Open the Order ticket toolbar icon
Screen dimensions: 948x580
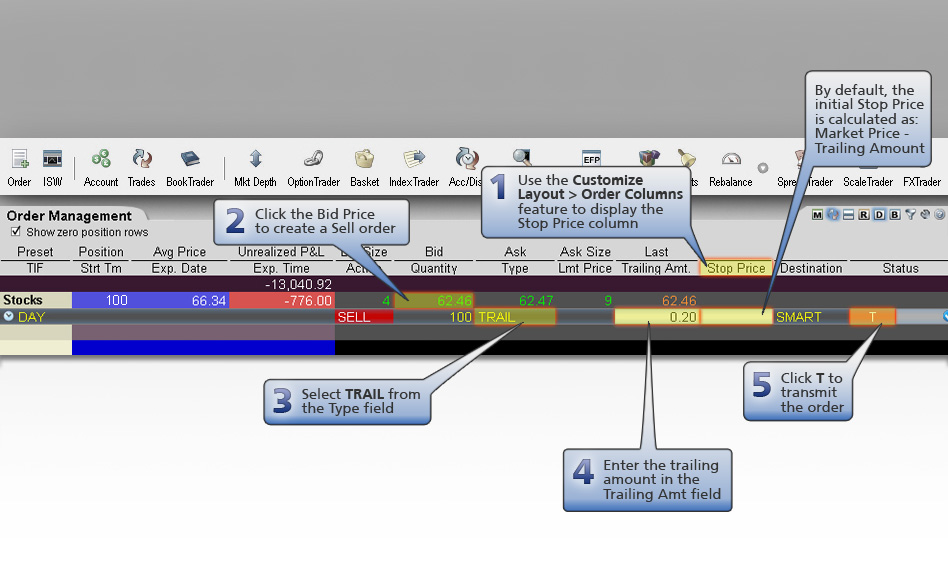click(19, 159)
